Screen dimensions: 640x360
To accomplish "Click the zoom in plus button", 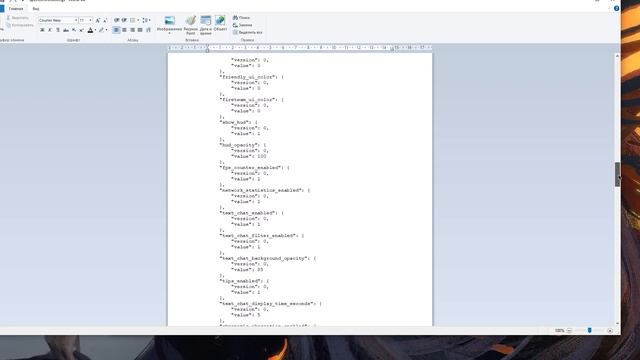I will 610,331.
